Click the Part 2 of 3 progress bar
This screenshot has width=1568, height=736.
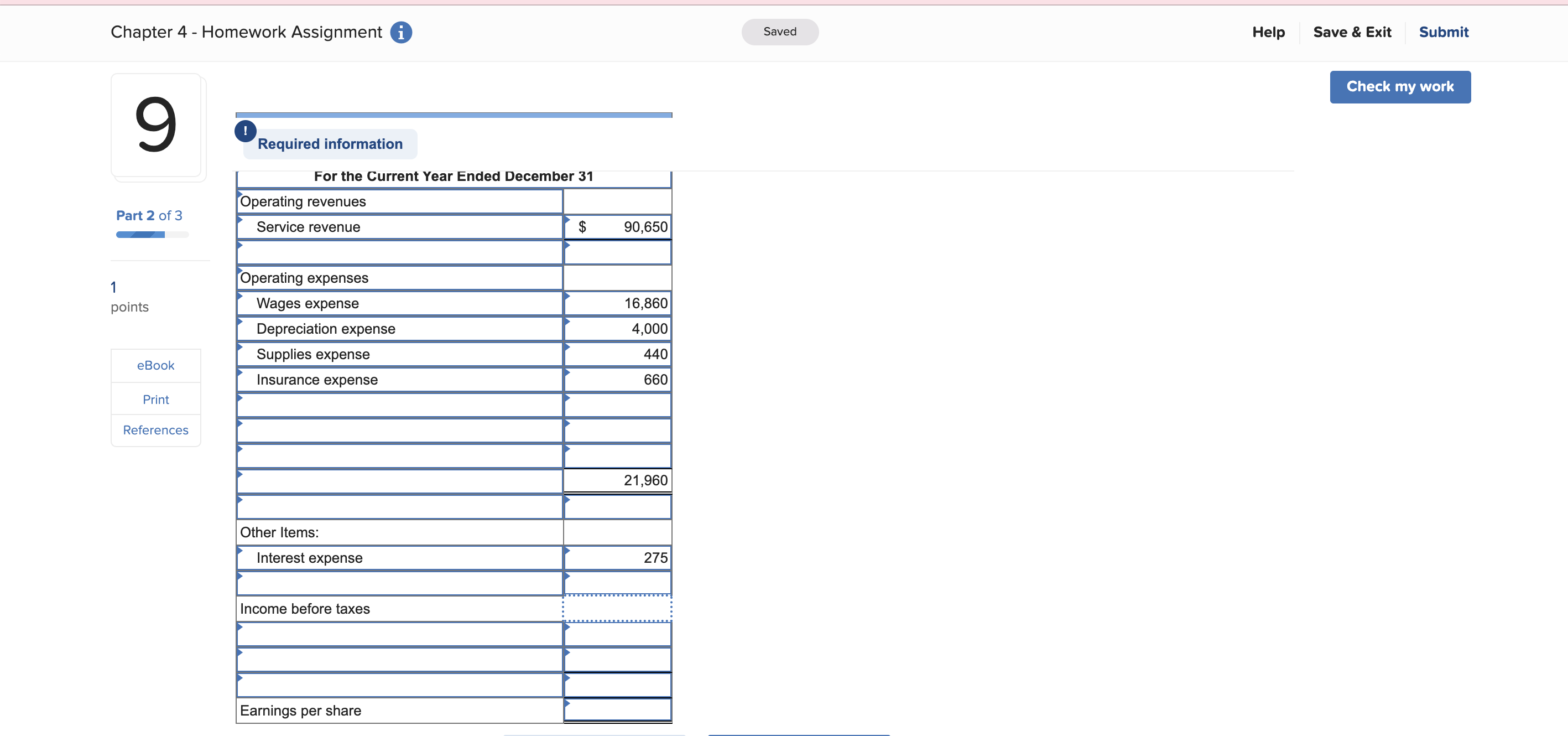(x=152, y=234)
